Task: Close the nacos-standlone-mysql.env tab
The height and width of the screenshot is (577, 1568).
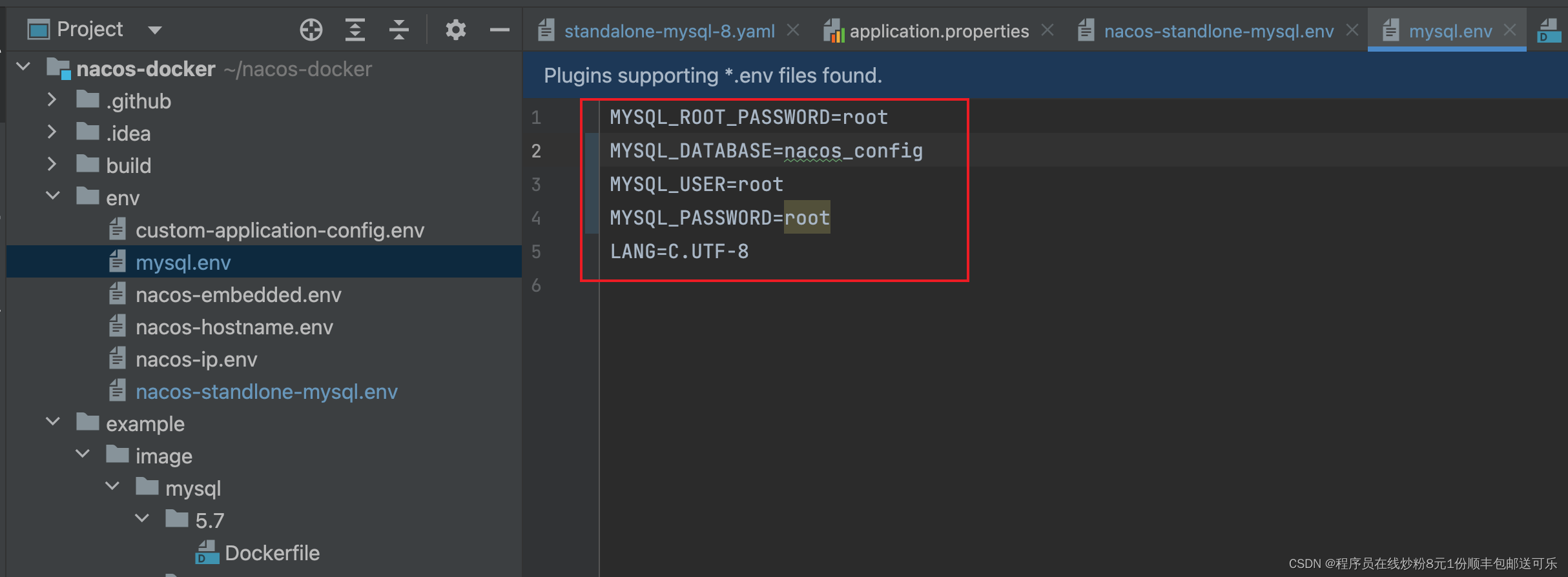Action: pos(1352,30)
